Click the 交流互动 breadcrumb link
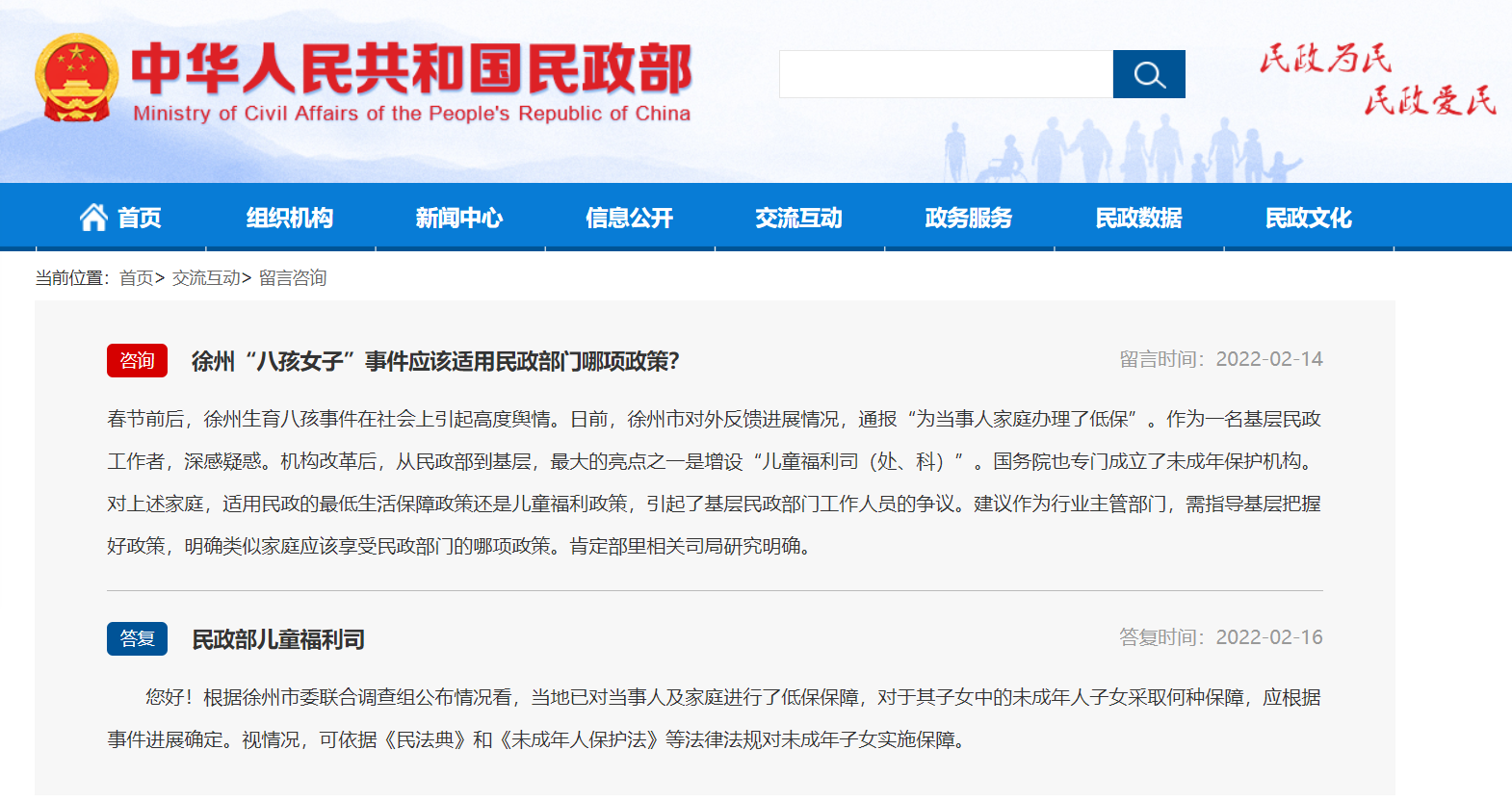Viewport: 1512px width, 802px height. tap(206, 278)
